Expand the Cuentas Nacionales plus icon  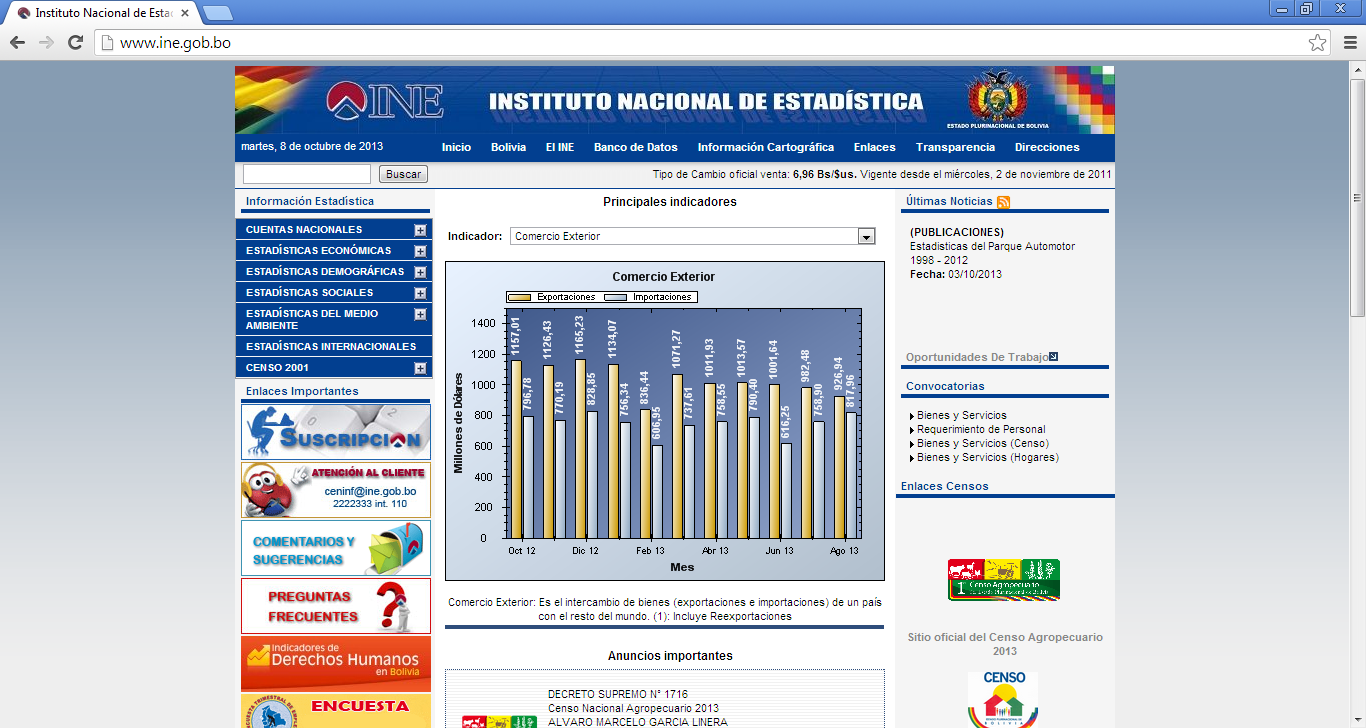click(x=420, y=230)
